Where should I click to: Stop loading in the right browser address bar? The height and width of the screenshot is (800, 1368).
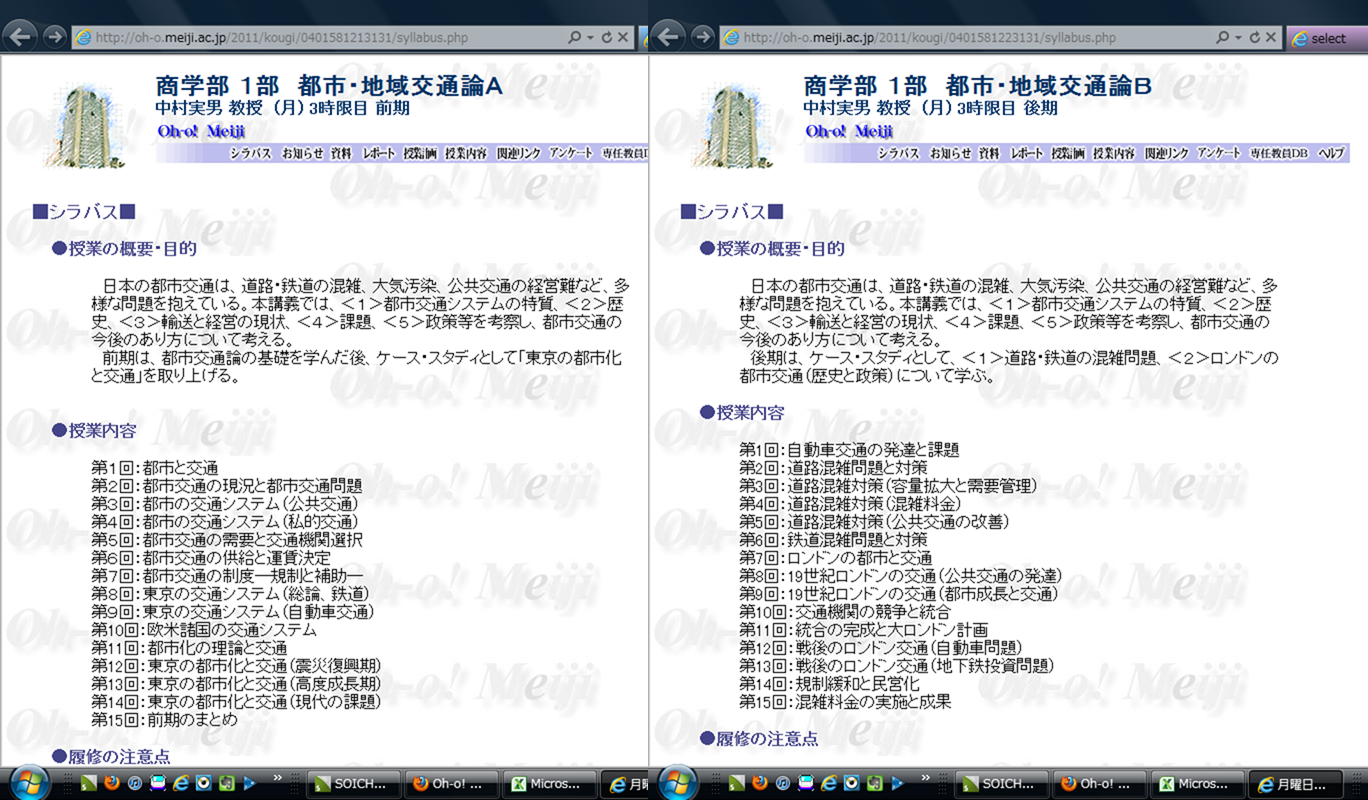tap(1271, 38)
